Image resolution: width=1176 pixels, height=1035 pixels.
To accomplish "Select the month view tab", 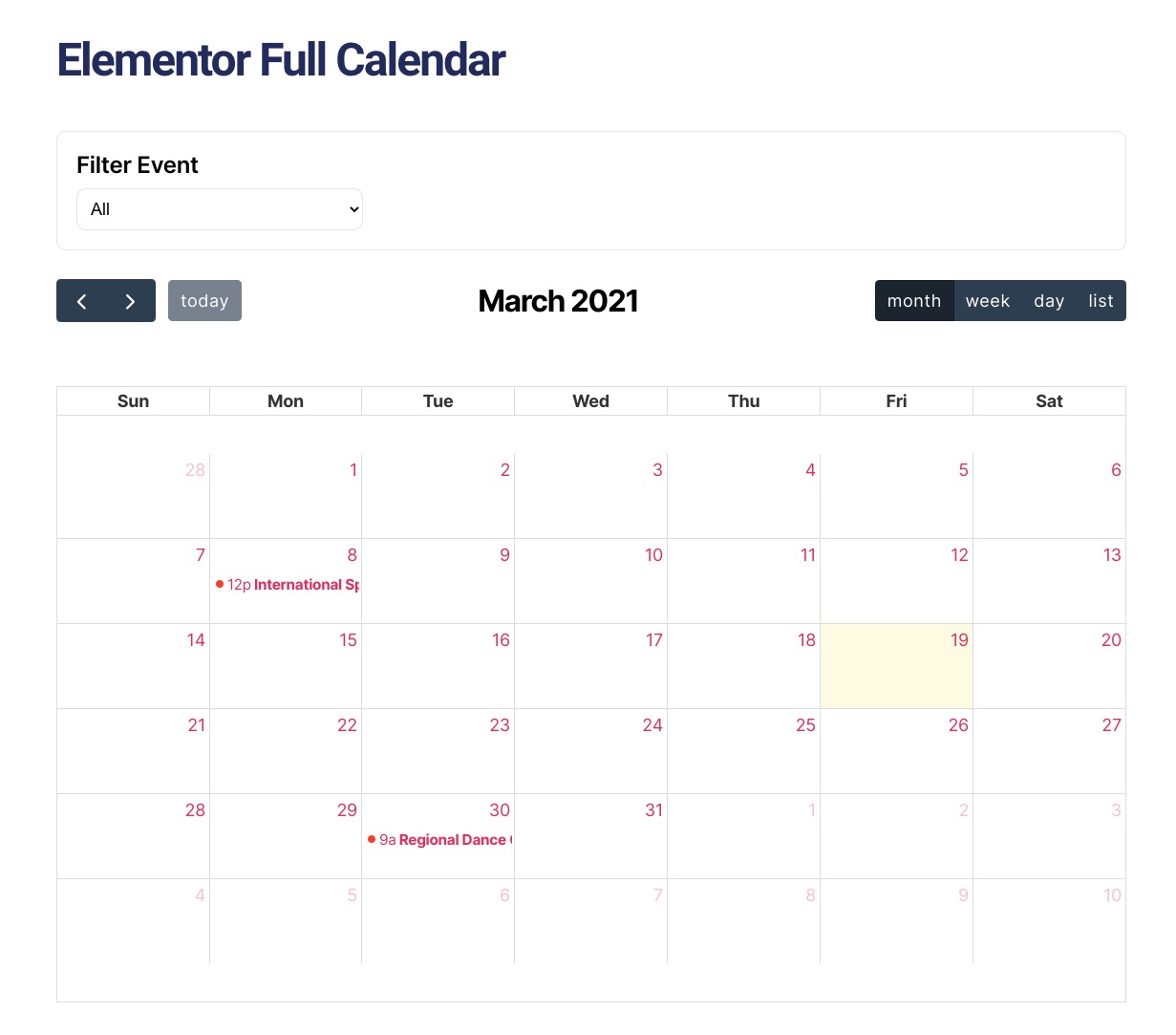I will tap(913, 300).
